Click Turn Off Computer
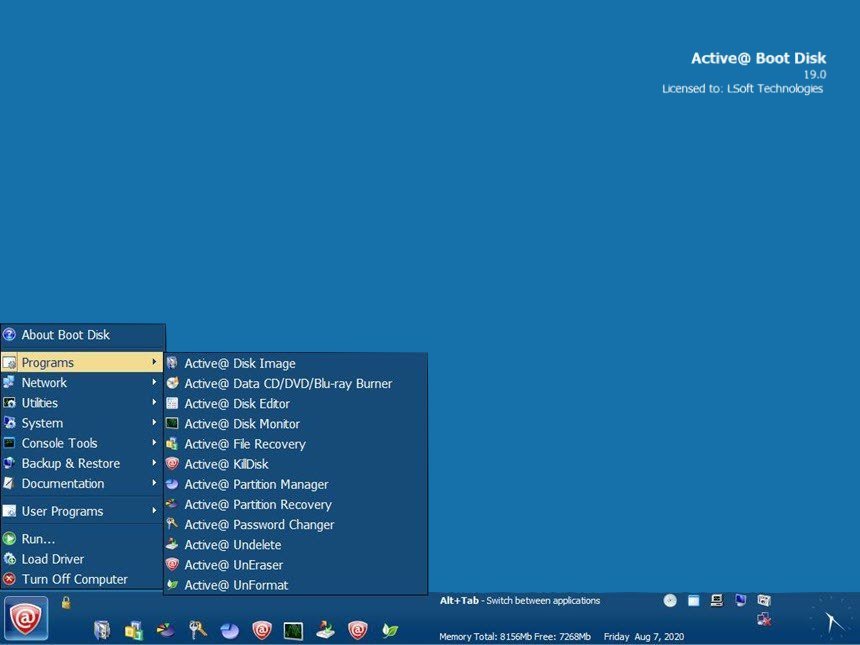860x645 pixels. point(74,579)
